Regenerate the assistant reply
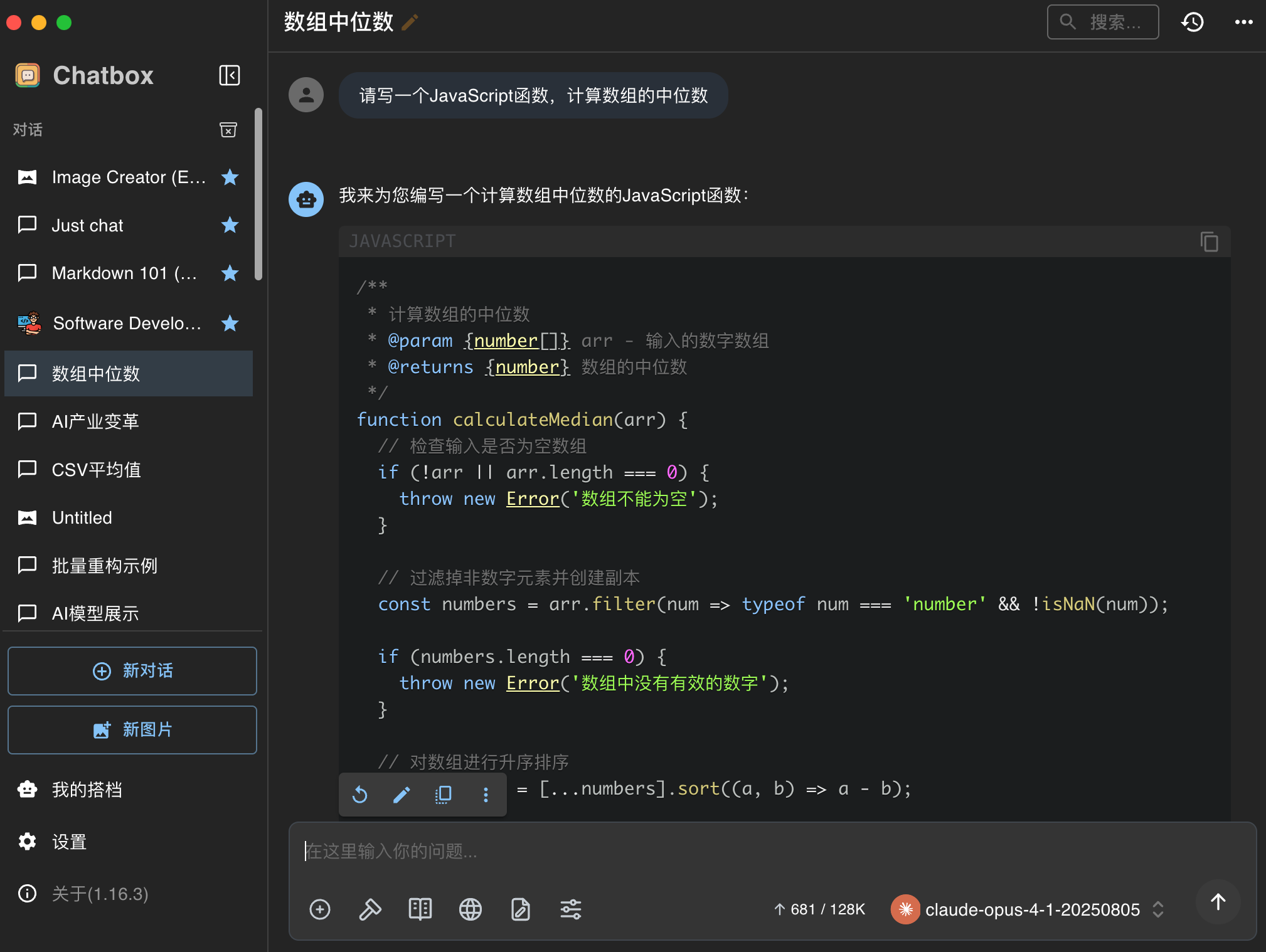Image resolution: width=1266 pixels, height=952 pixels. pyautogui.click(x=360, y=795)
